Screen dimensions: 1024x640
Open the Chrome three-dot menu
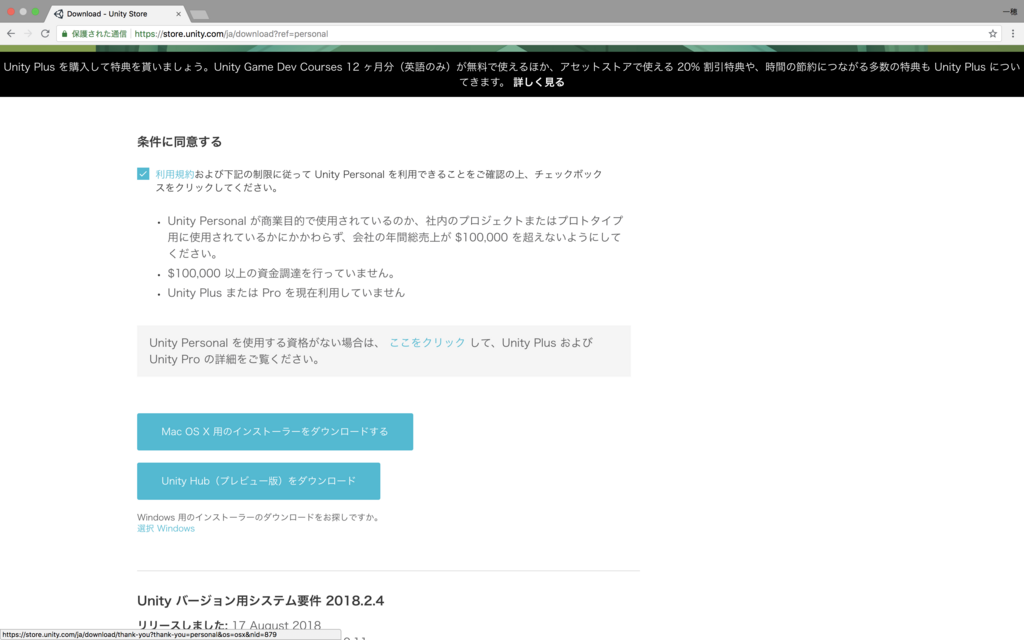tap(1013, 33)
